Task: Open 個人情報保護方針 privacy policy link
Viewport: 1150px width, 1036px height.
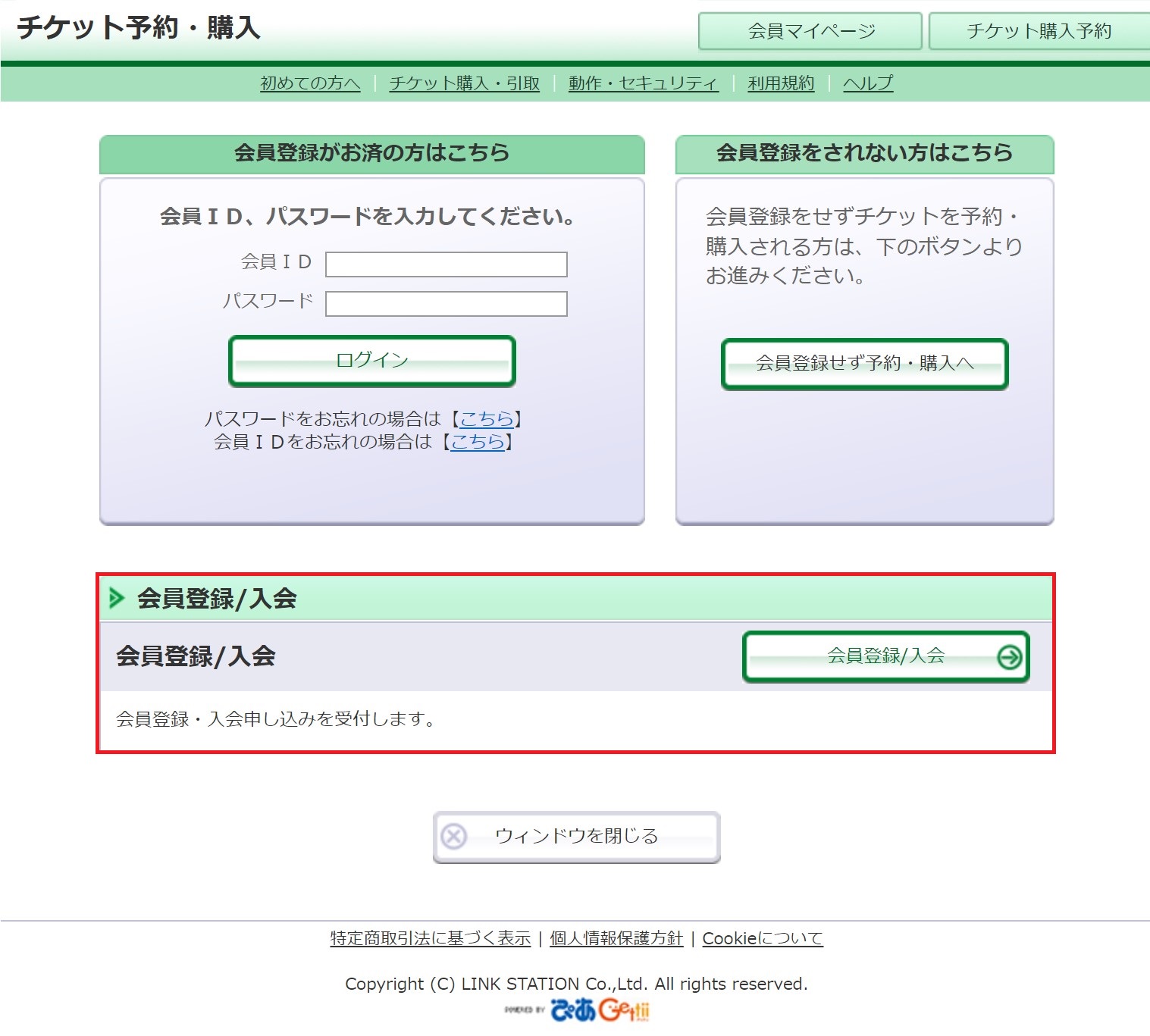Action: click(616, 938)
